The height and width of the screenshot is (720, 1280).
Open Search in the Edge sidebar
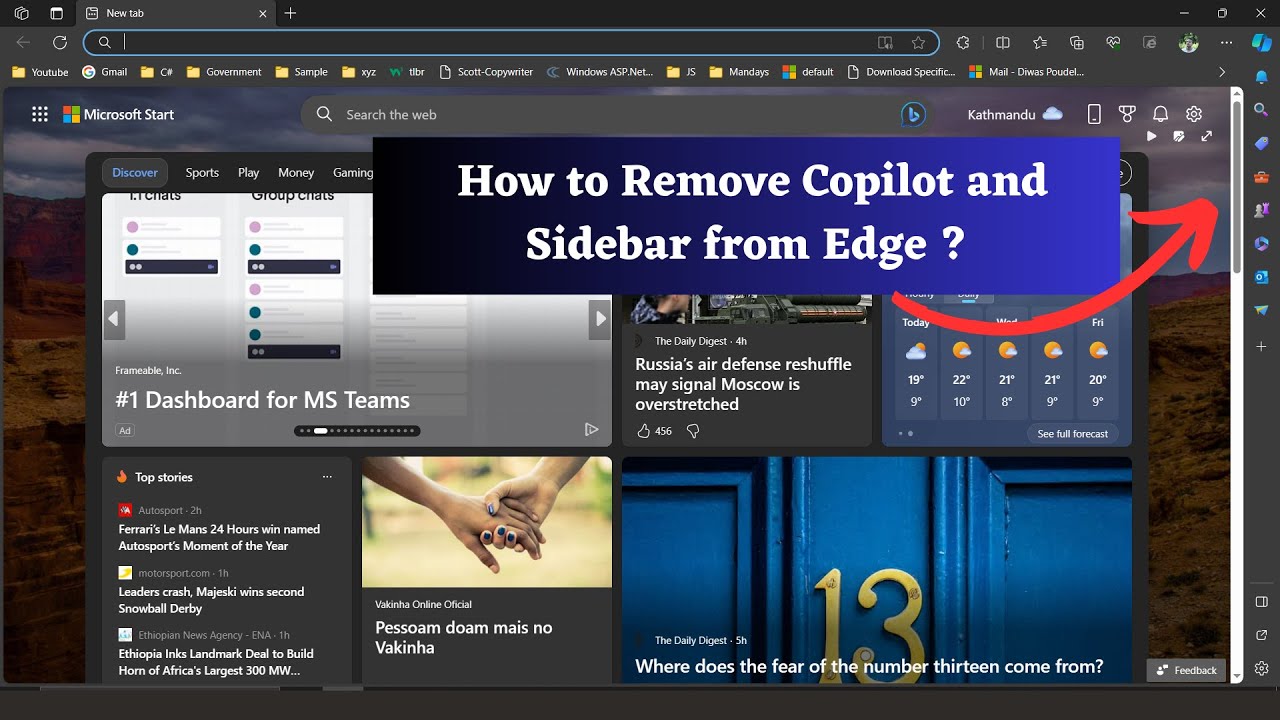point(1261,110)
